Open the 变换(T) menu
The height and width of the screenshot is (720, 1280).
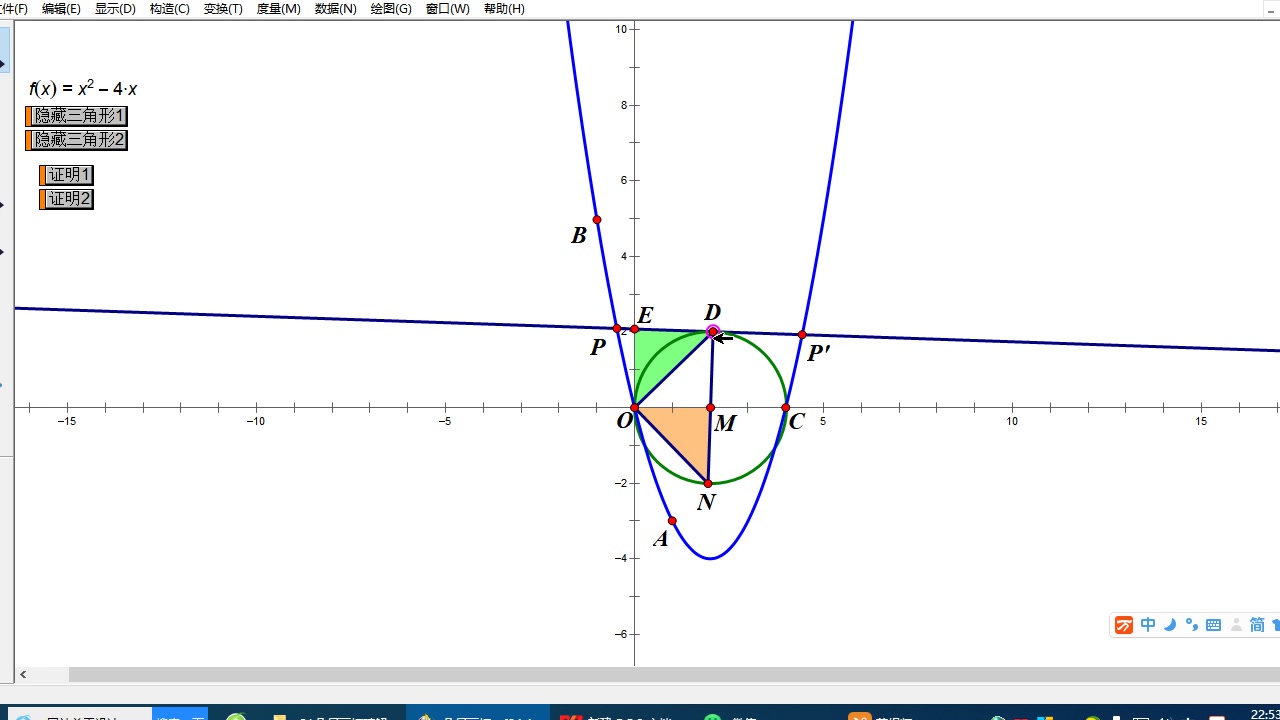(x=223, y=9)
